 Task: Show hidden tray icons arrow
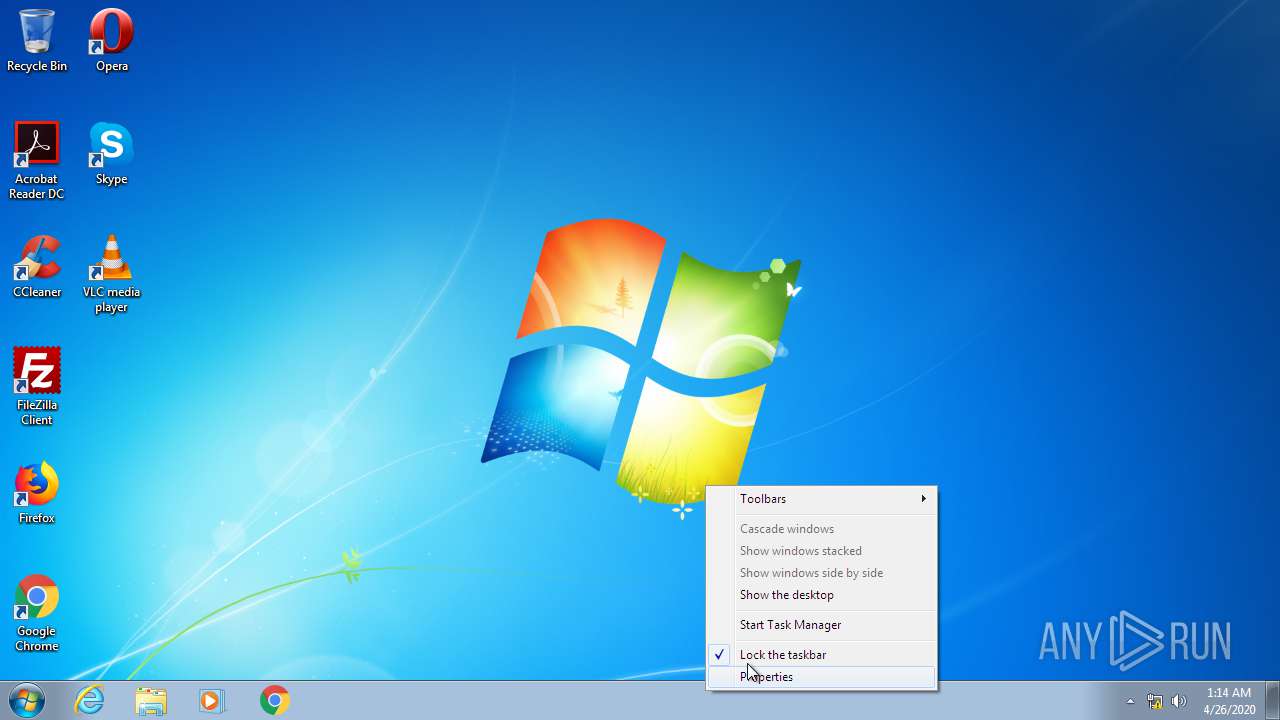coord(1130,701)
